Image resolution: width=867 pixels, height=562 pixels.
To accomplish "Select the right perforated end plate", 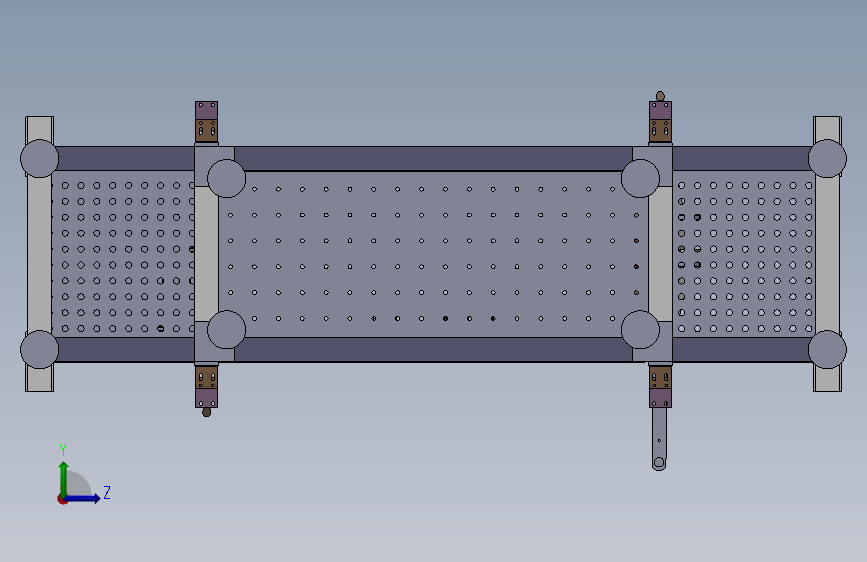I will (744, 254).
